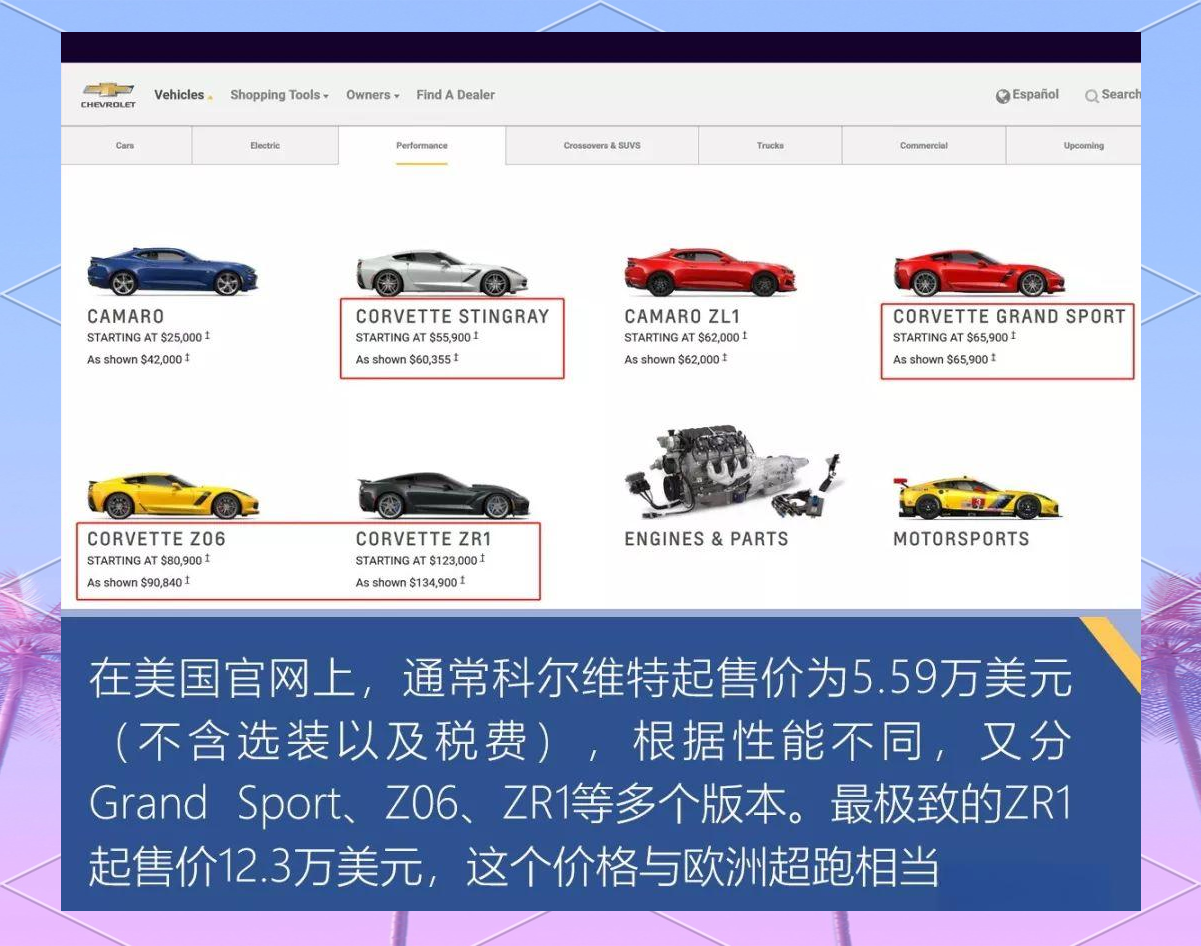The image size is (1201, 946).
Task: Open the CAMARO model link
Action: click(125, 317)
